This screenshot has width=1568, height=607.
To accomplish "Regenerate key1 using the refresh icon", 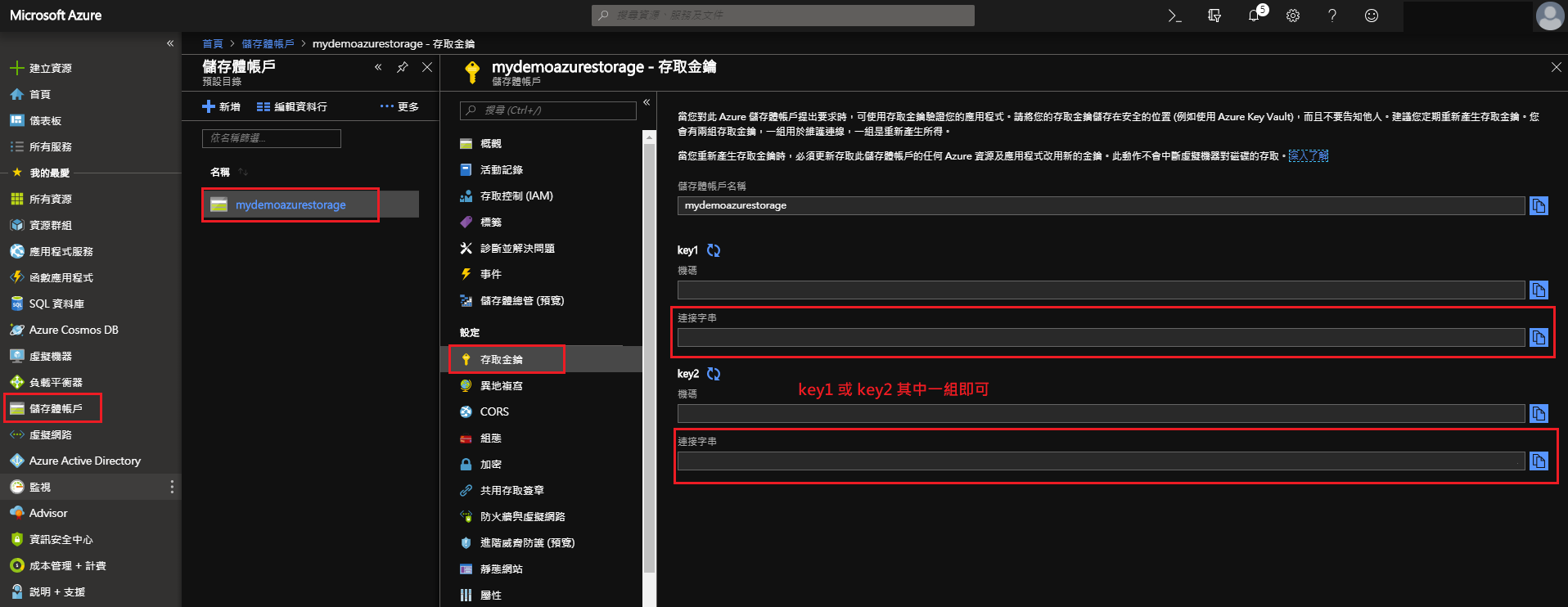I will click(714, 250).
